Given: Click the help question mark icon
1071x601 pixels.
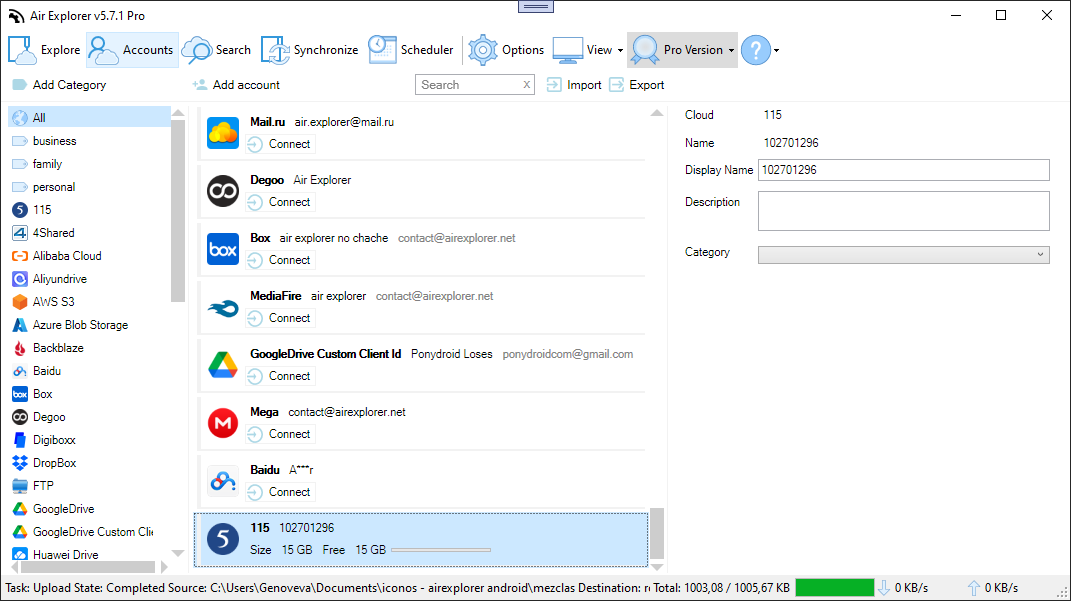Looking at the screenshot, I should click(x=756, y=50).
